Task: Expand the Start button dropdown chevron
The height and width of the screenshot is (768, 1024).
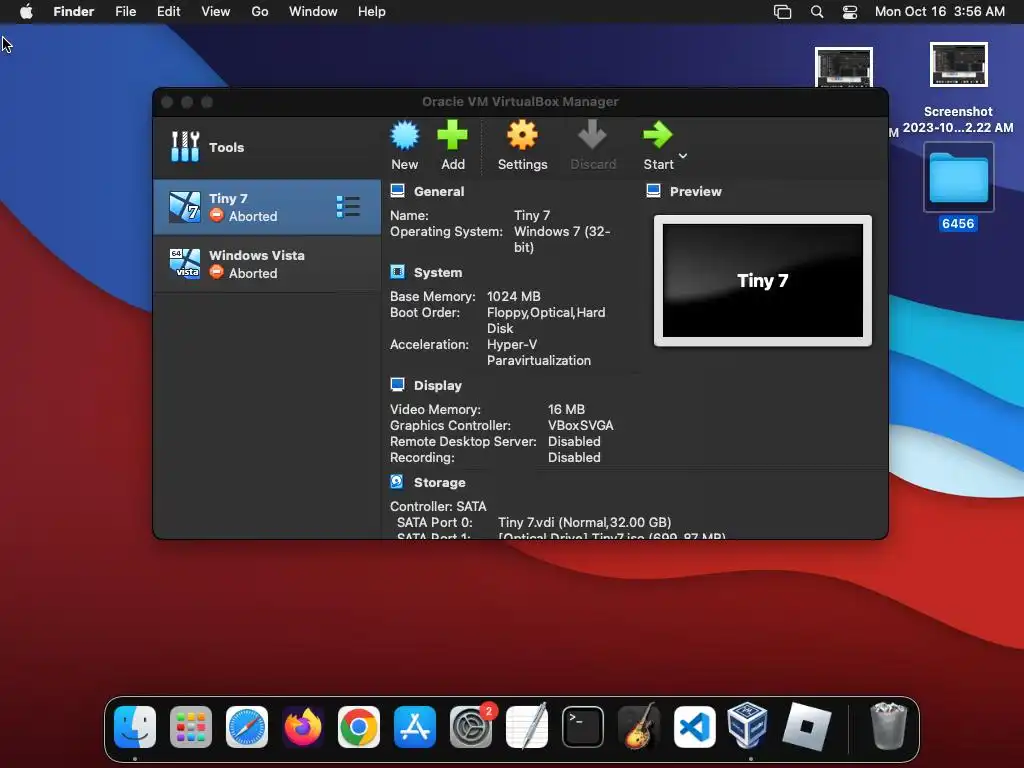Action: click(682, 155)
